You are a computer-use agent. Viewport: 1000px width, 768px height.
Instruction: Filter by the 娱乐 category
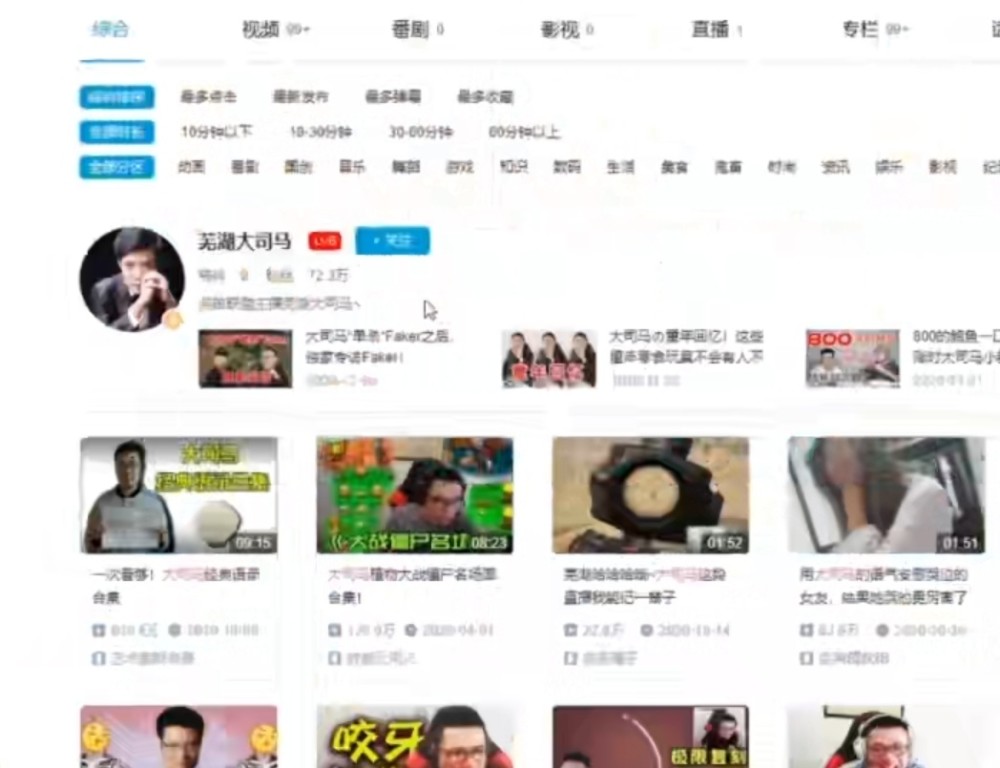pos(889,167)
